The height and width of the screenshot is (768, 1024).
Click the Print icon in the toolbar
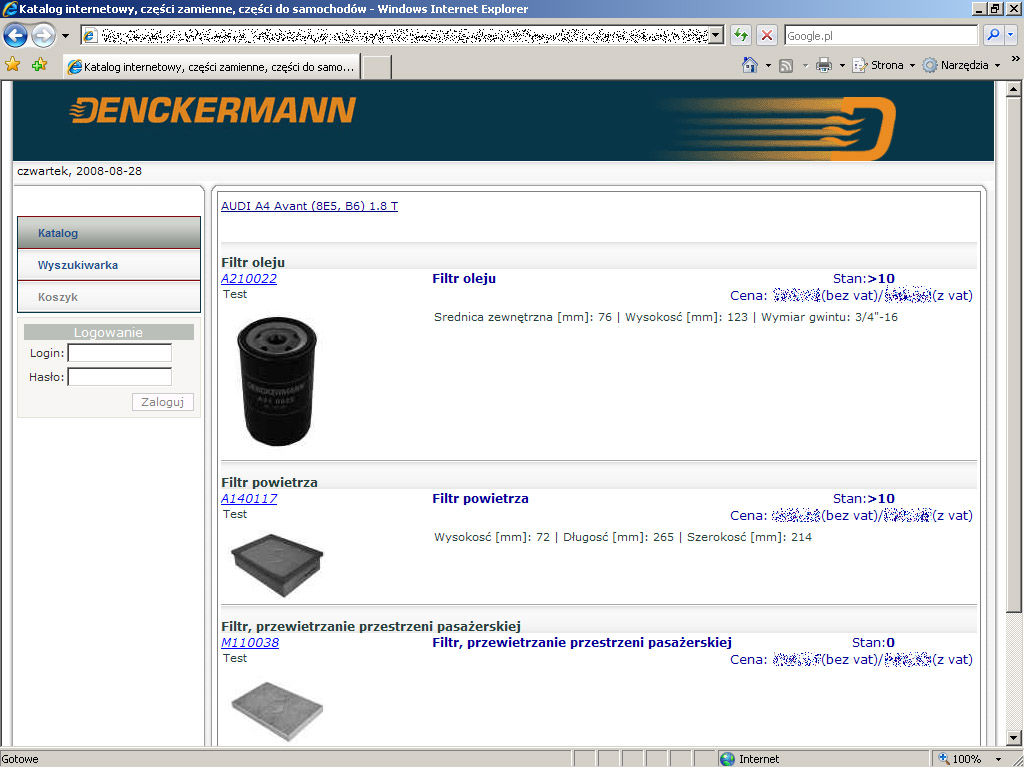[x=824, y=65]
